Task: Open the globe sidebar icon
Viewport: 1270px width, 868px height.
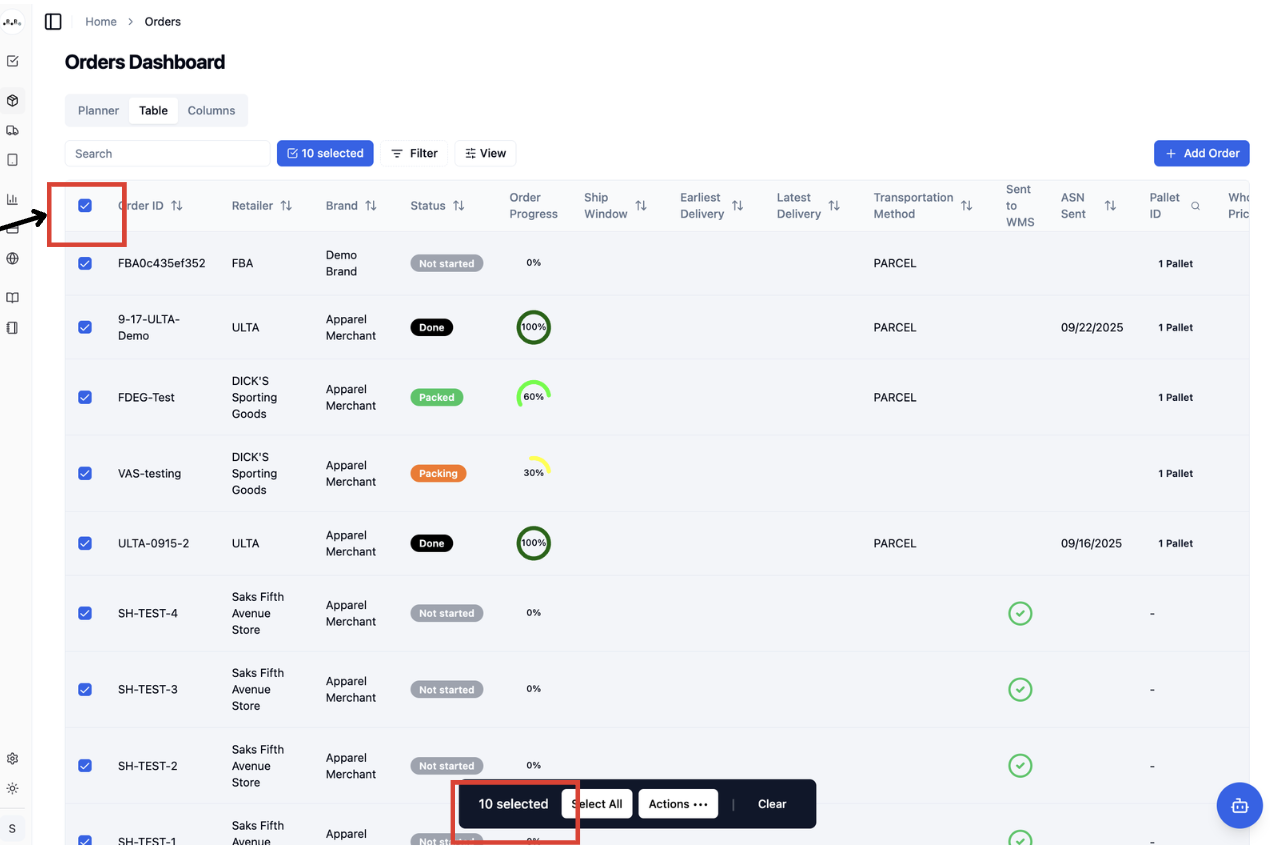Action: click(12, 258)
